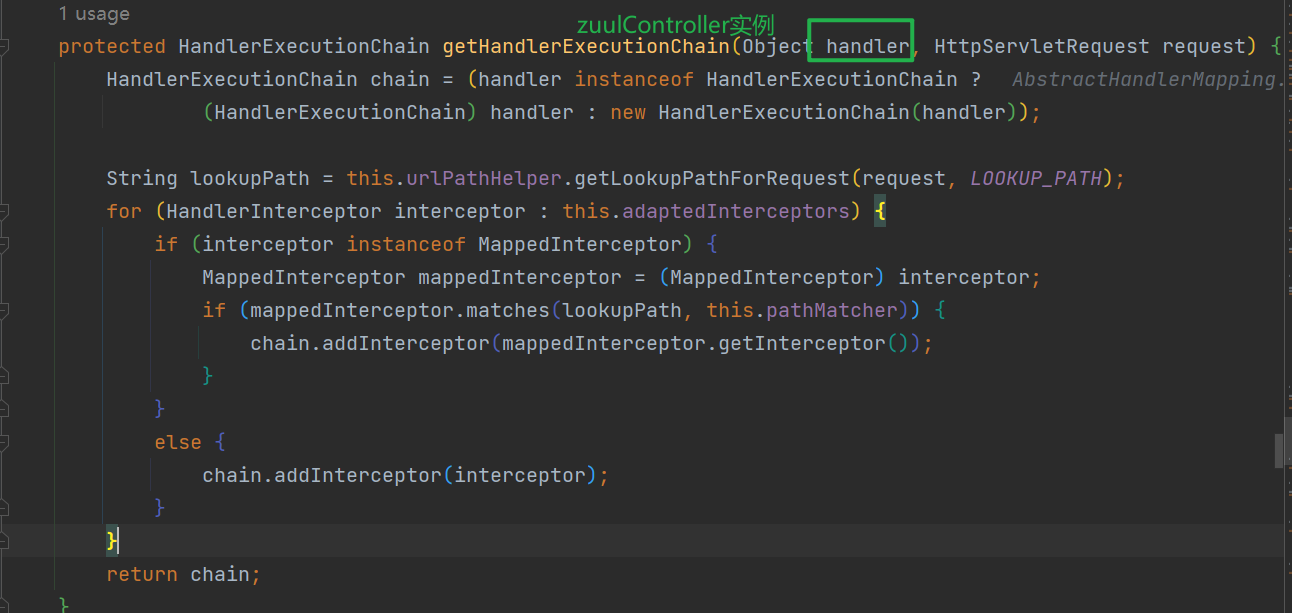
Task: Click the getLookupPathForRequest method call
Action: click(714, 178)
